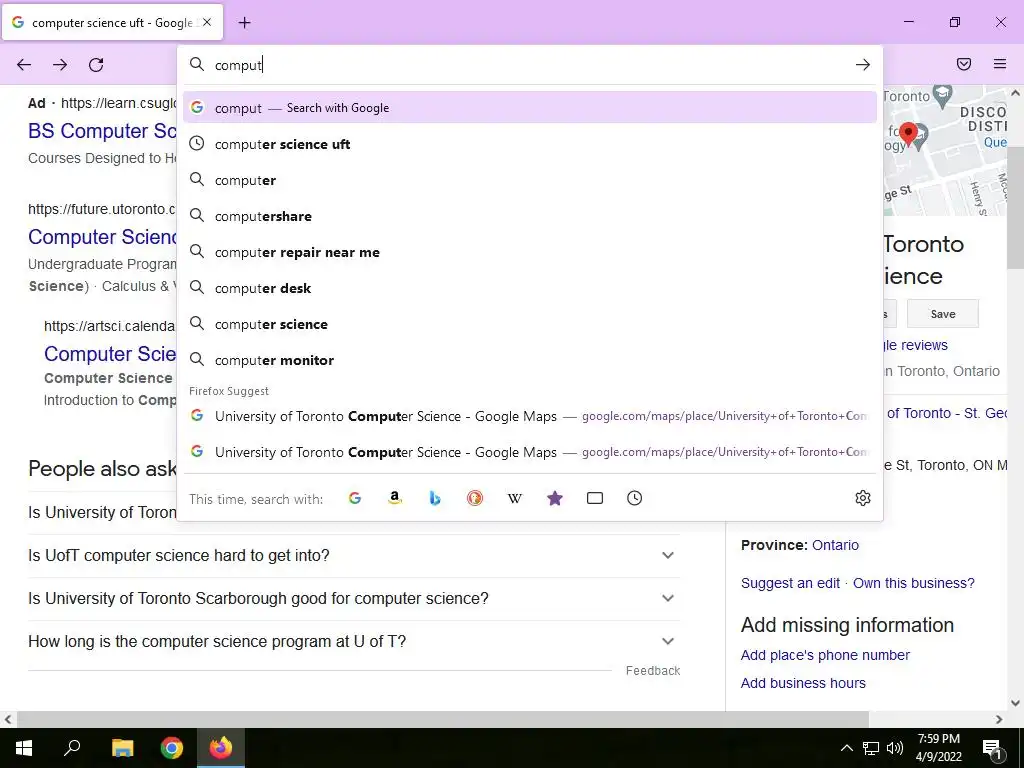Image resolution: width=1024 pixels, height=768 pixels.
Task: Click the Save button in knowledge panel
Action: coord(942,314)
